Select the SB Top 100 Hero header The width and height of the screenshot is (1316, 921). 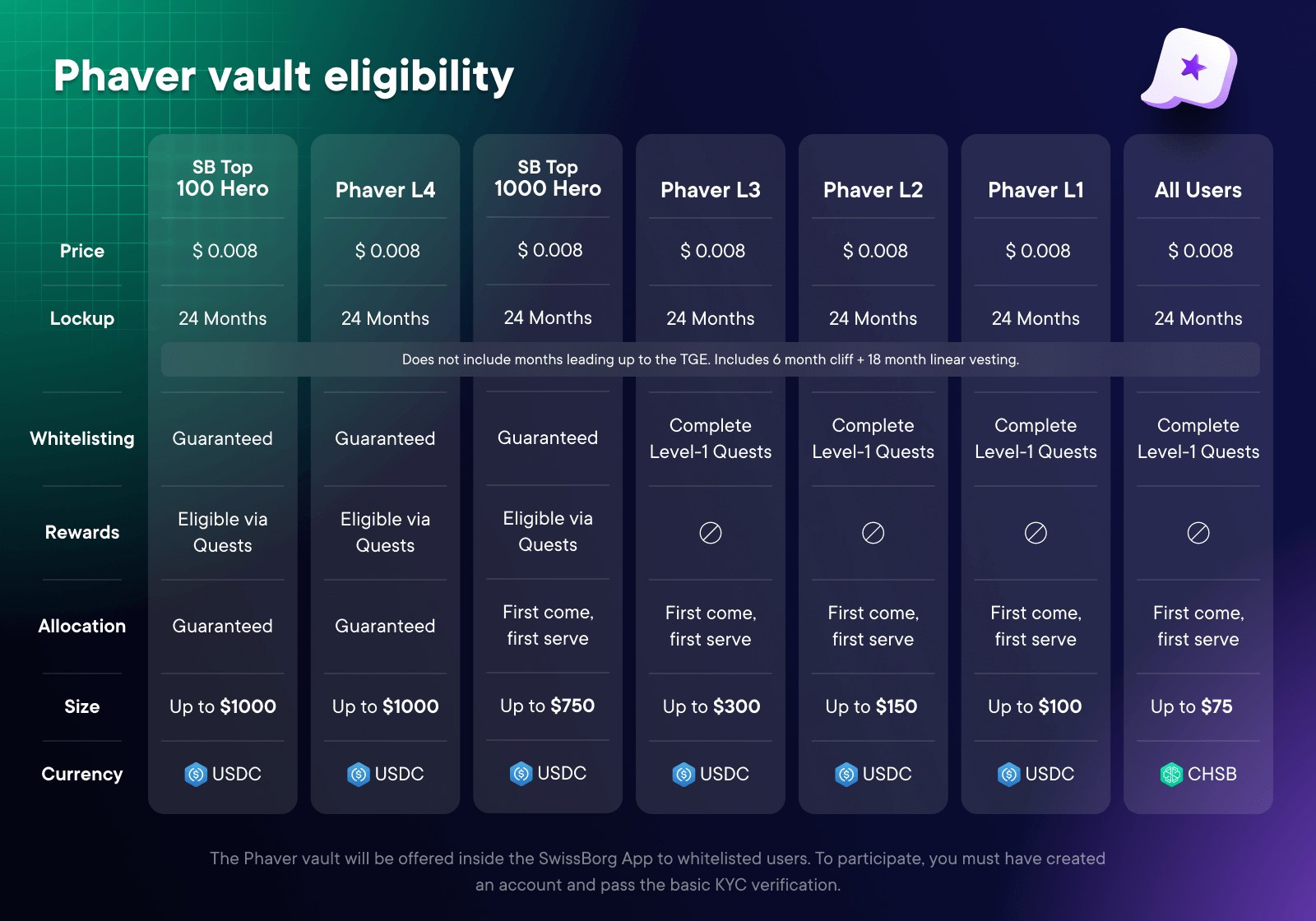(222, 178)
